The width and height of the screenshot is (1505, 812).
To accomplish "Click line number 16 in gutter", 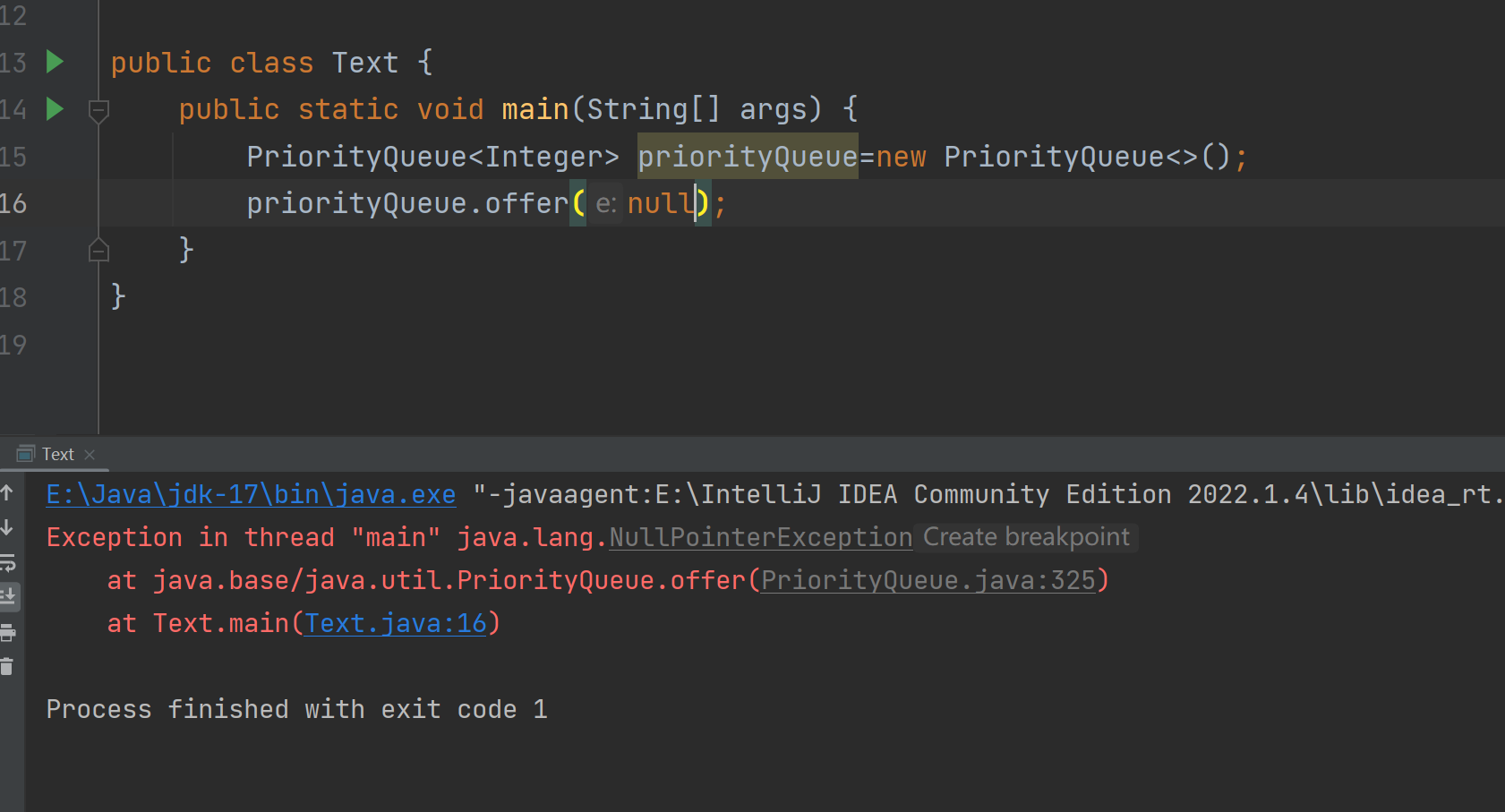I will pyautogui.click(x=13, y=203).
